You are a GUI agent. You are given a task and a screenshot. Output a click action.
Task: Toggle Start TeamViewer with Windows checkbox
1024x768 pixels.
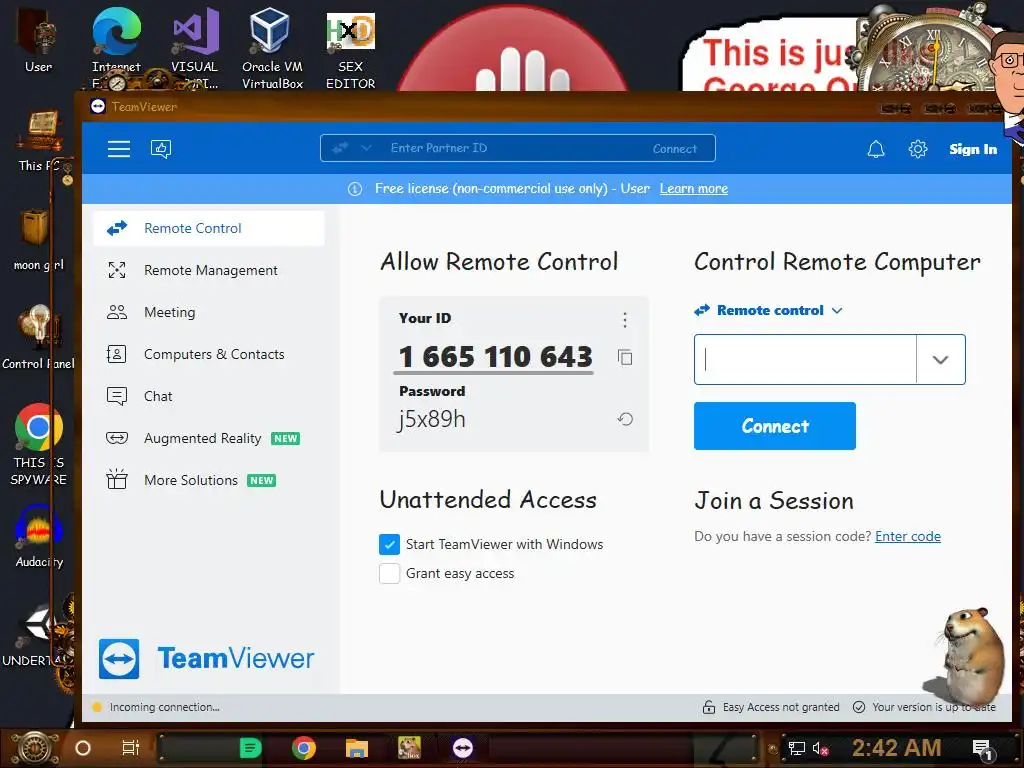click(x=389, y=544)
